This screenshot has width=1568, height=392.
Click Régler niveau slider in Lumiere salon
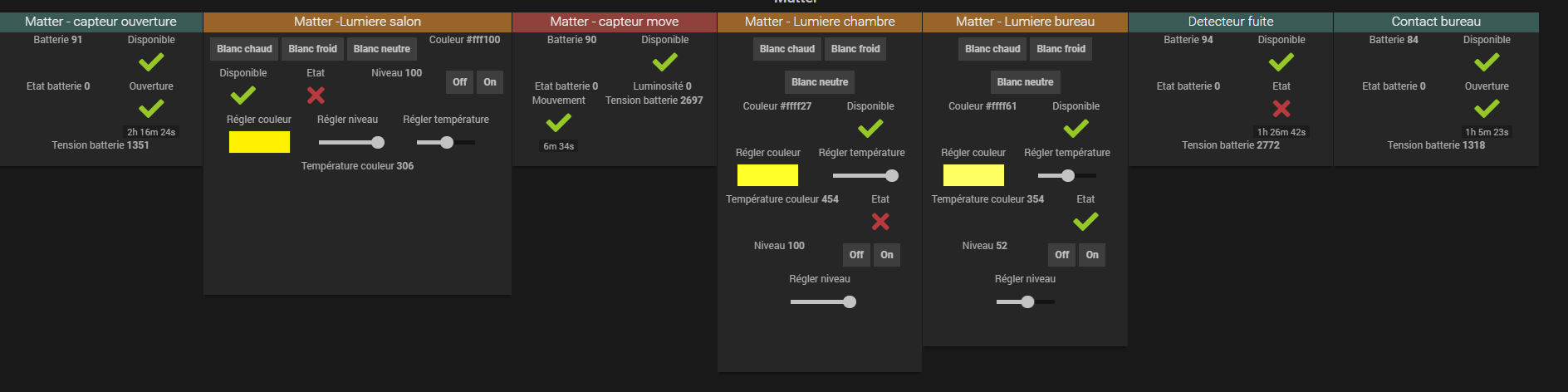[351, 143]
